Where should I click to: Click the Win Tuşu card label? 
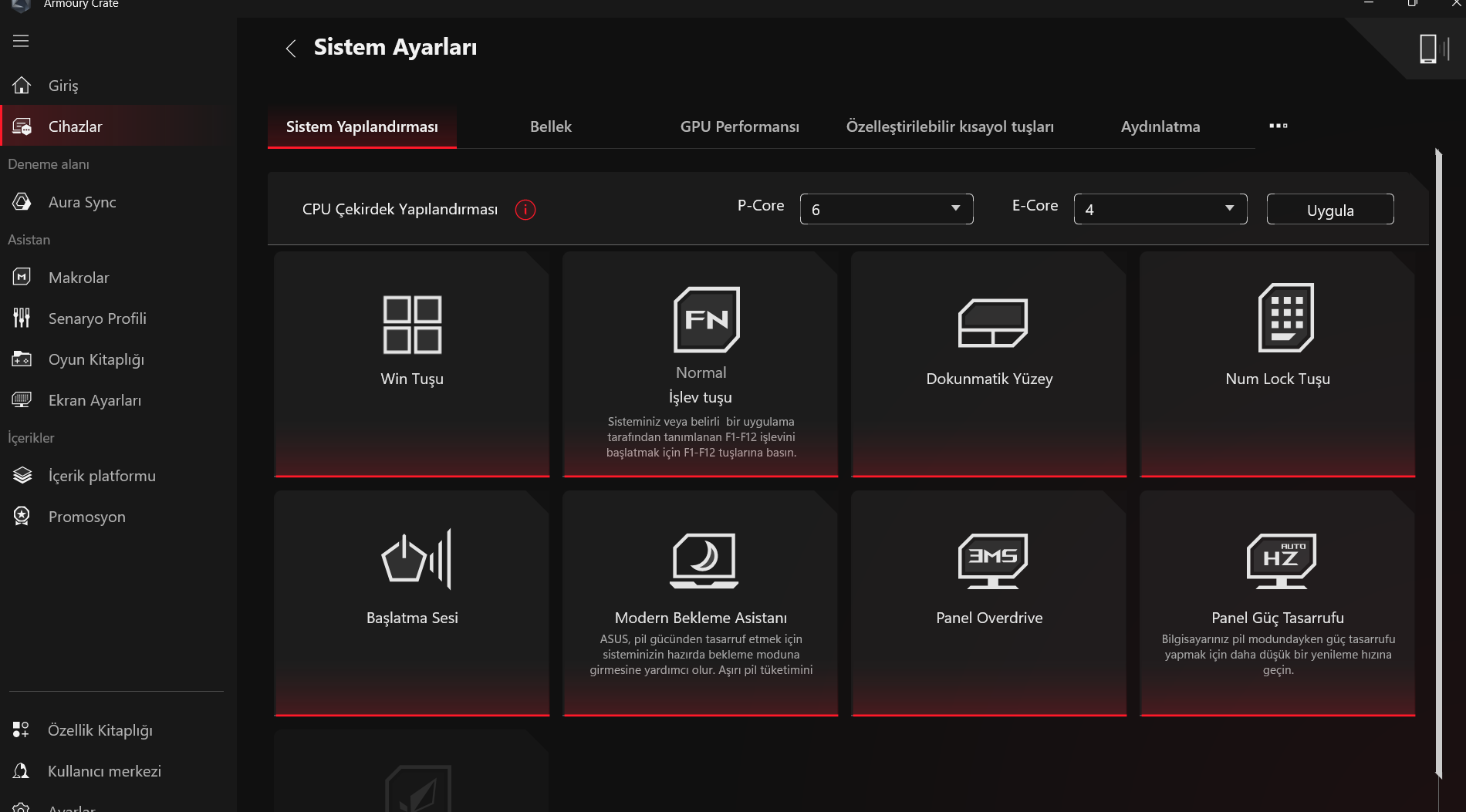[x=412, y=379]
